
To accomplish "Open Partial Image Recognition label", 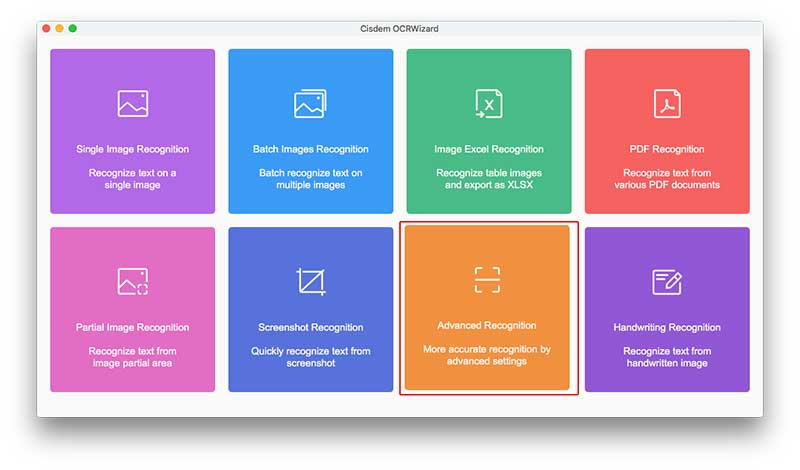I will [x=132, y=328].
